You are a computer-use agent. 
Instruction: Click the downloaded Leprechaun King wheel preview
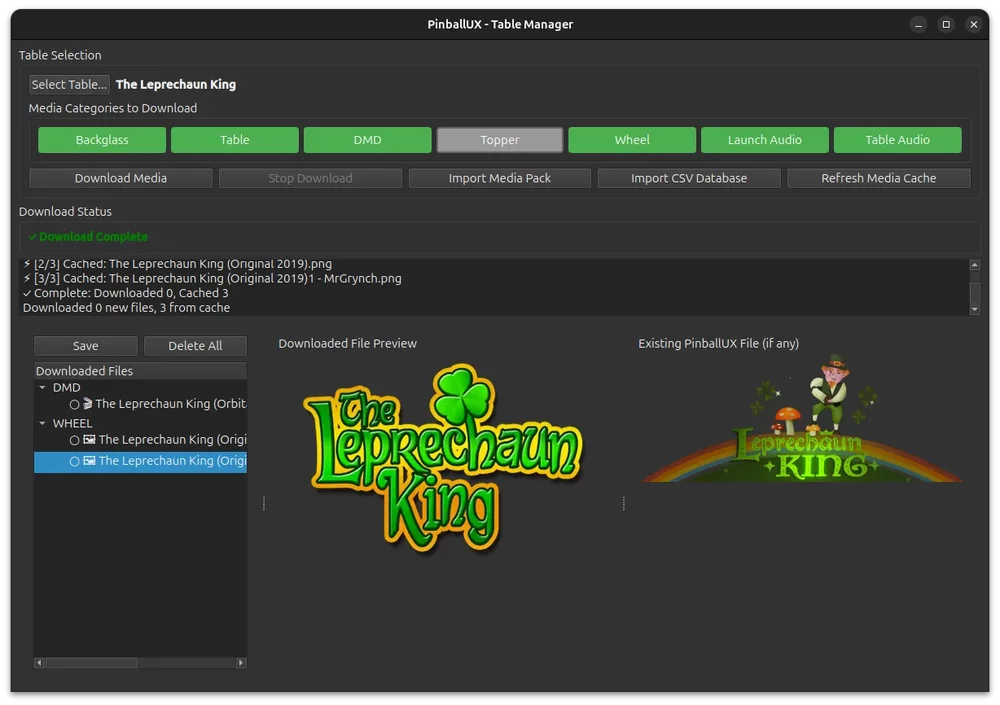click(443, 458)
